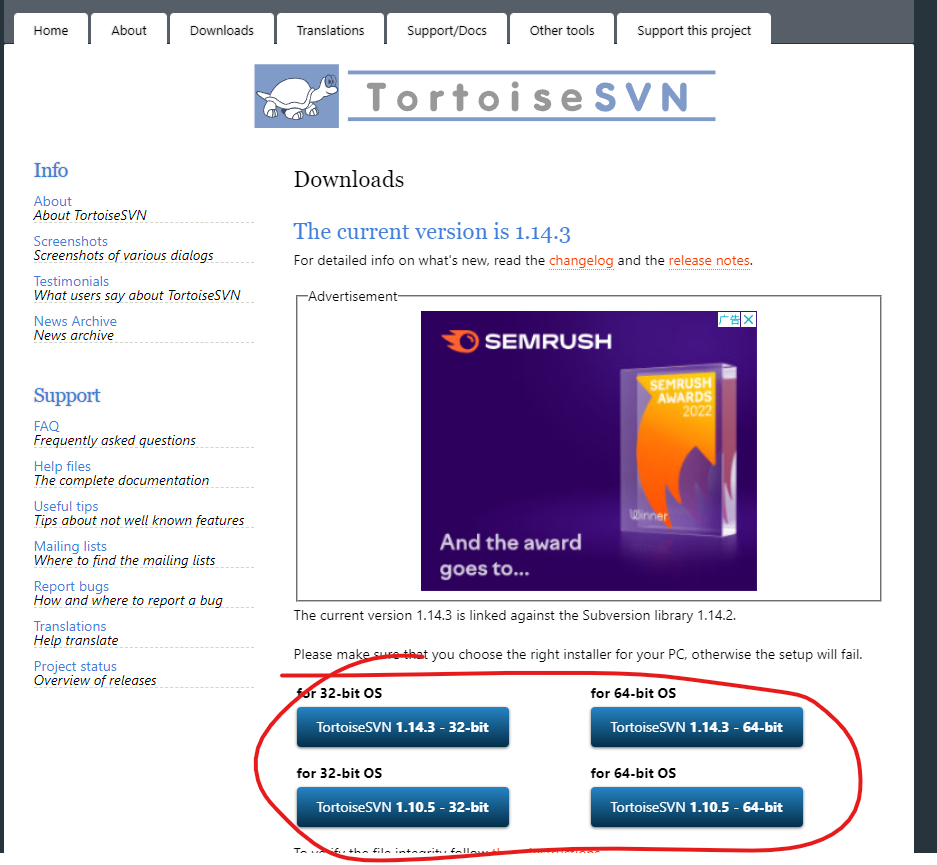Open the release notes link
Image resolution: width=937 pixels, height=865 pixels.
(x=709, y=261)
